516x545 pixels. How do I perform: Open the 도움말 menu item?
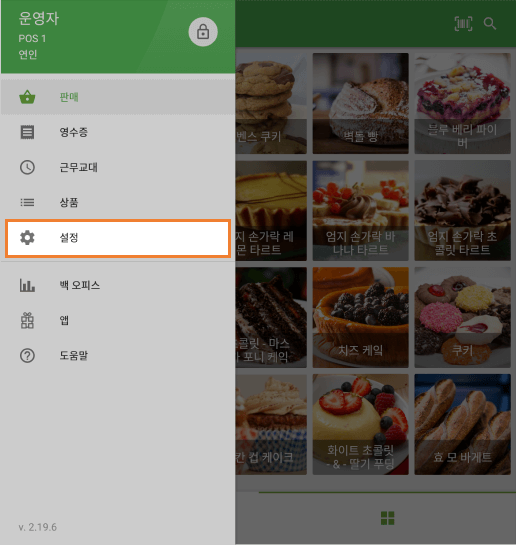click(x=118, y=356)
